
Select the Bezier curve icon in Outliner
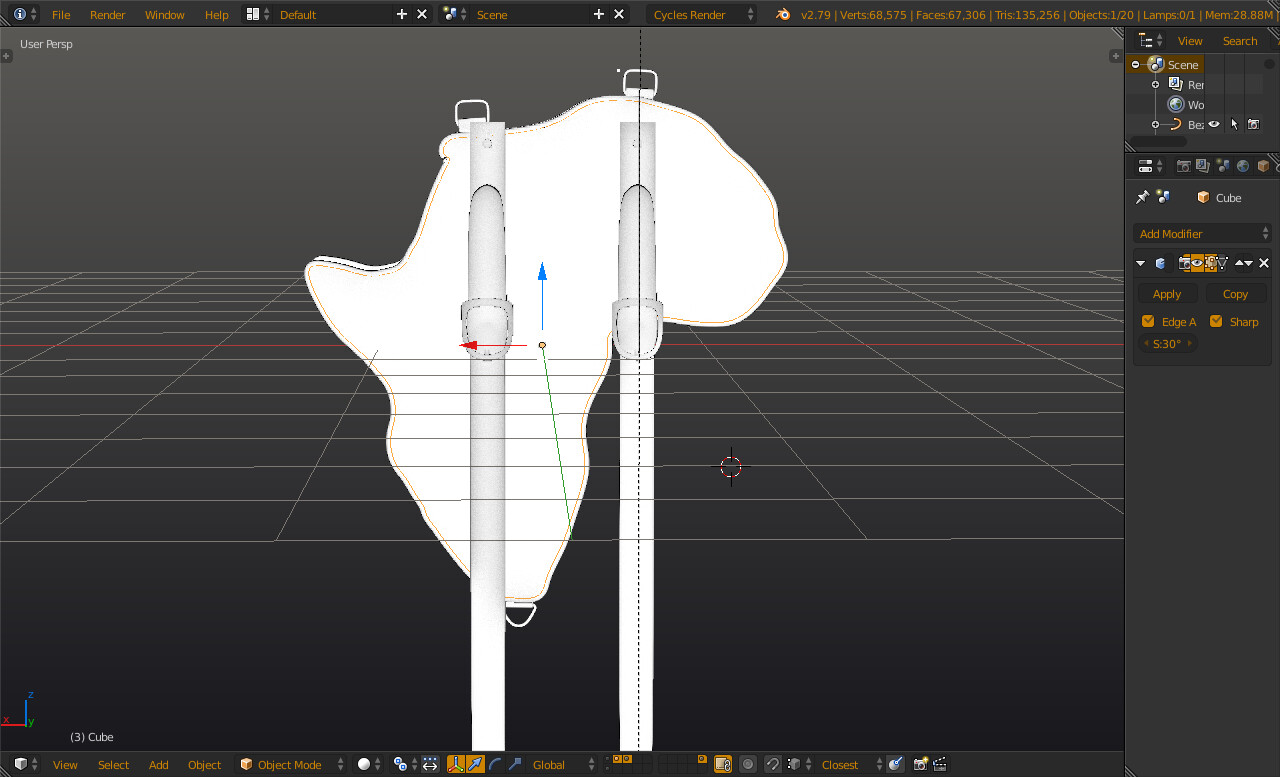(1176, 124)
